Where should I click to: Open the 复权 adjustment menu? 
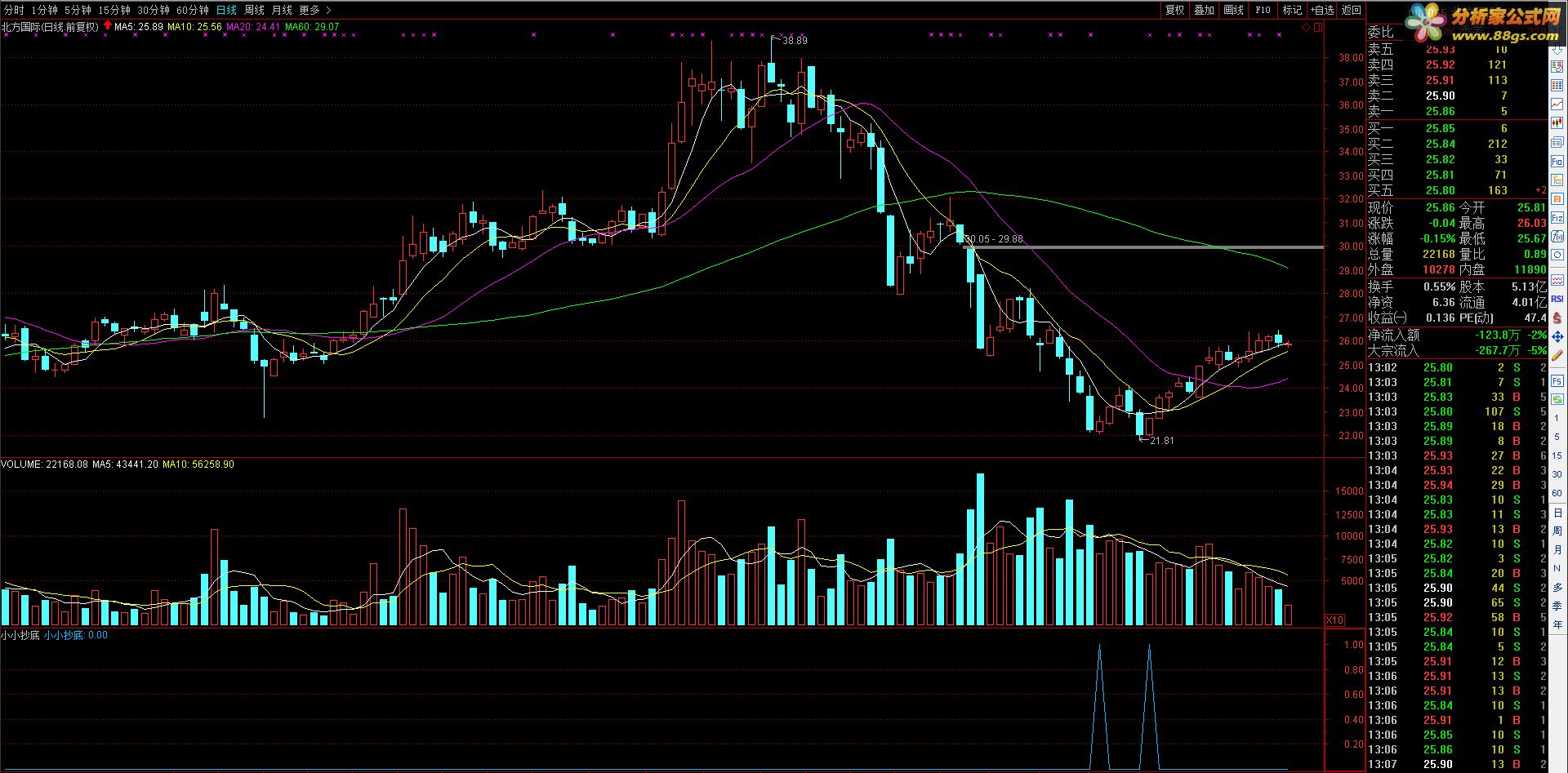click(1174, 10)
